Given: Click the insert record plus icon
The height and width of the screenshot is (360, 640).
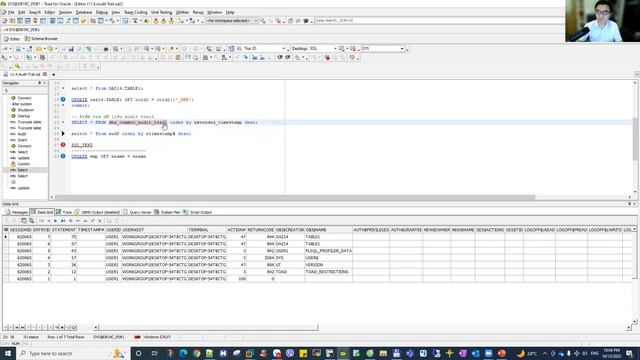Looking at the screenshot, I should 71,221.
